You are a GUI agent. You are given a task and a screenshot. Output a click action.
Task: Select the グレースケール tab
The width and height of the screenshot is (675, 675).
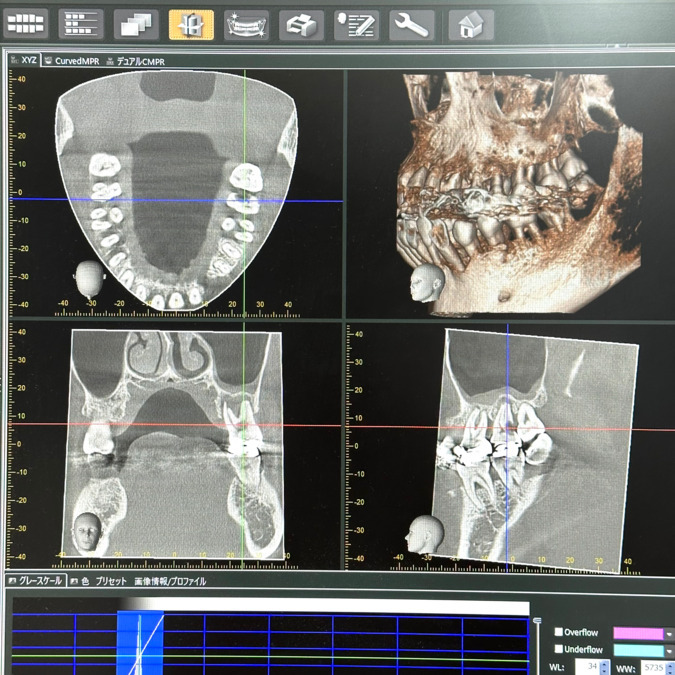point(37,581)
